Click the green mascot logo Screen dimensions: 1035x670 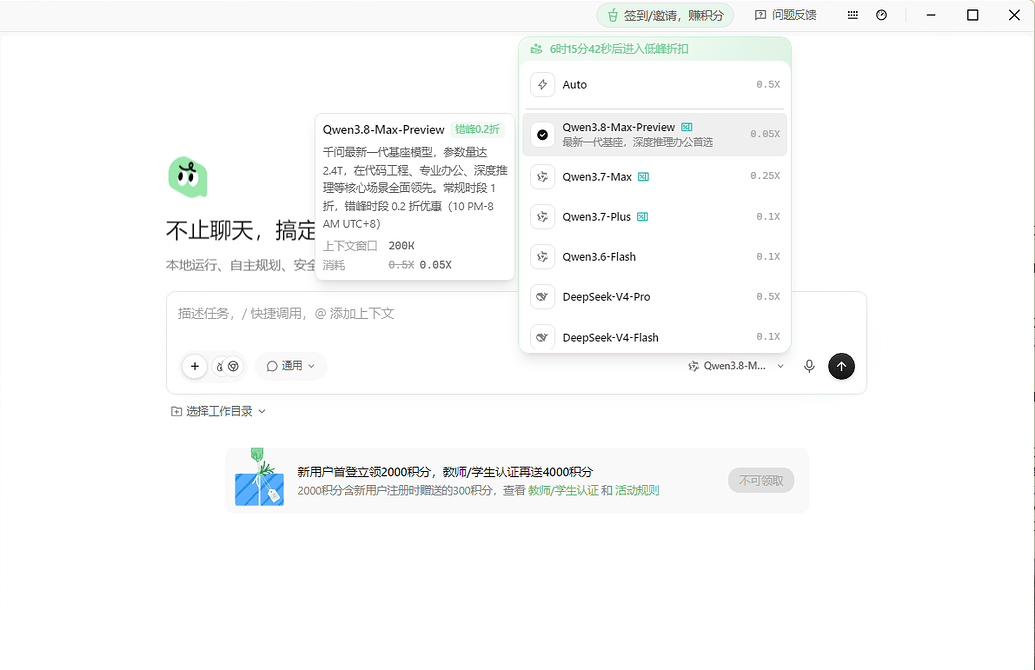[x=187, y=178]
